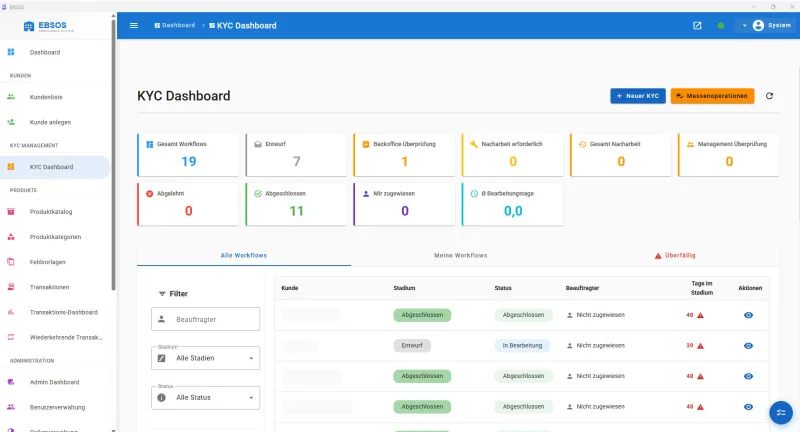The height and width of the screenshot is (432, 800).
Task: Click the Ø Bearbeitungstage clock icon
Action: 474,194
